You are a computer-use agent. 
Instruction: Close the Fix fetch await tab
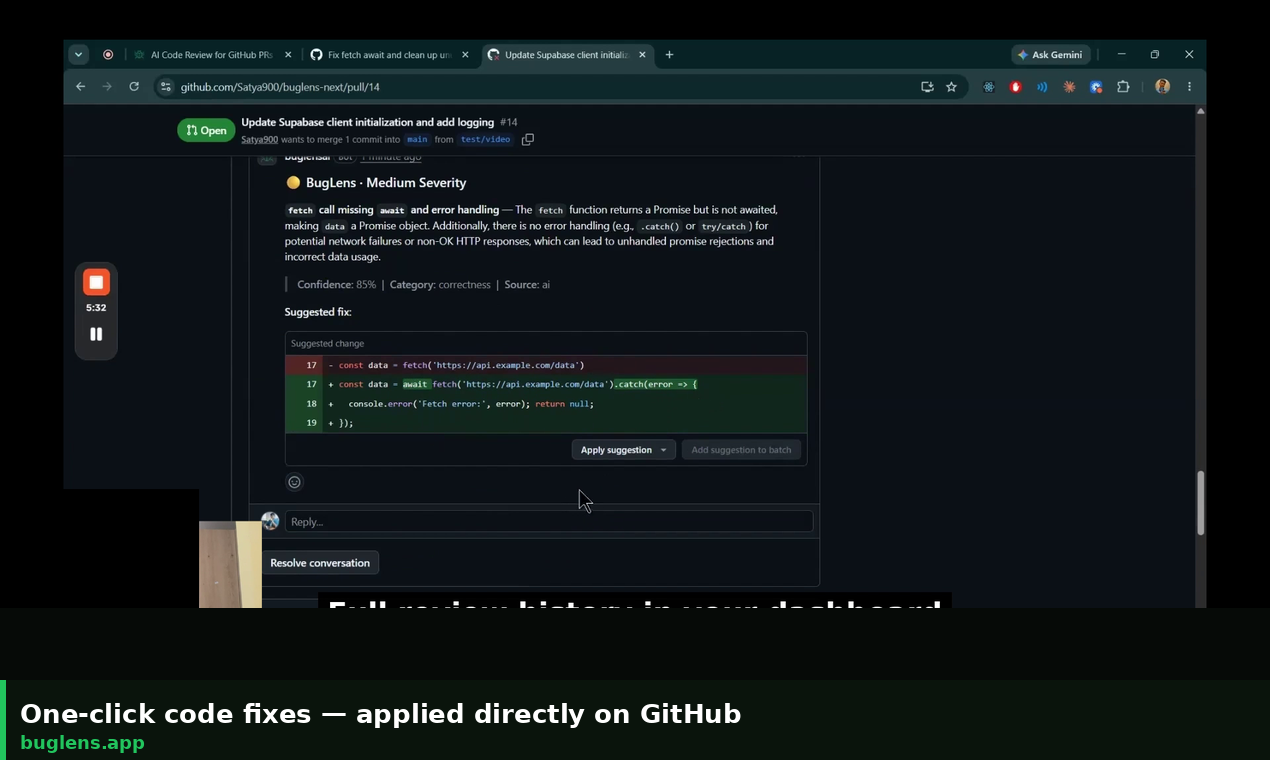point(465,55)
